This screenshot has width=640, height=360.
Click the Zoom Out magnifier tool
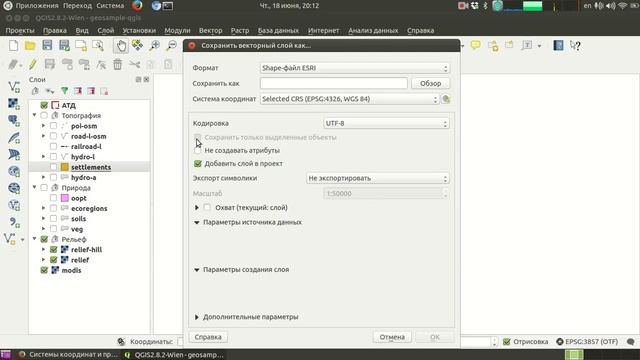coord(172,45)
